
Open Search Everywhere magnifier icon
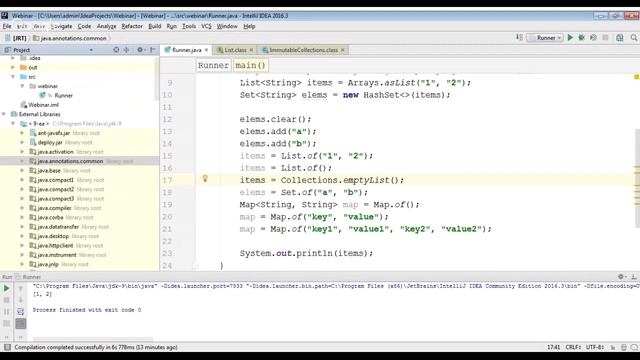pyautogui.click(x=634, y=38)
